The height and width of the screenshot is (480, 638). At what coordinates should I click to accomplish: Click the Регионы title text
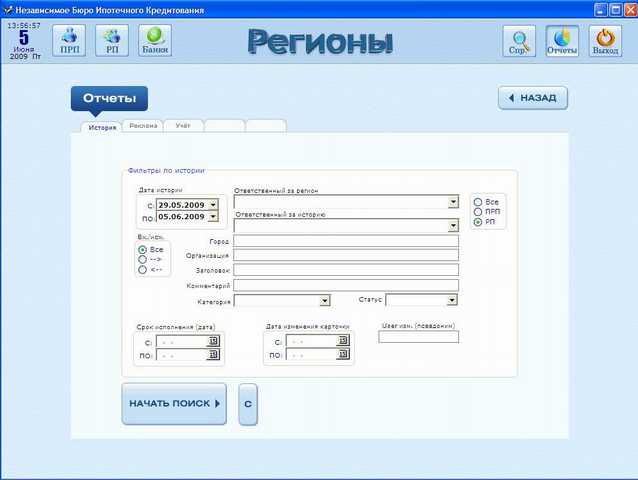[321, 41]
